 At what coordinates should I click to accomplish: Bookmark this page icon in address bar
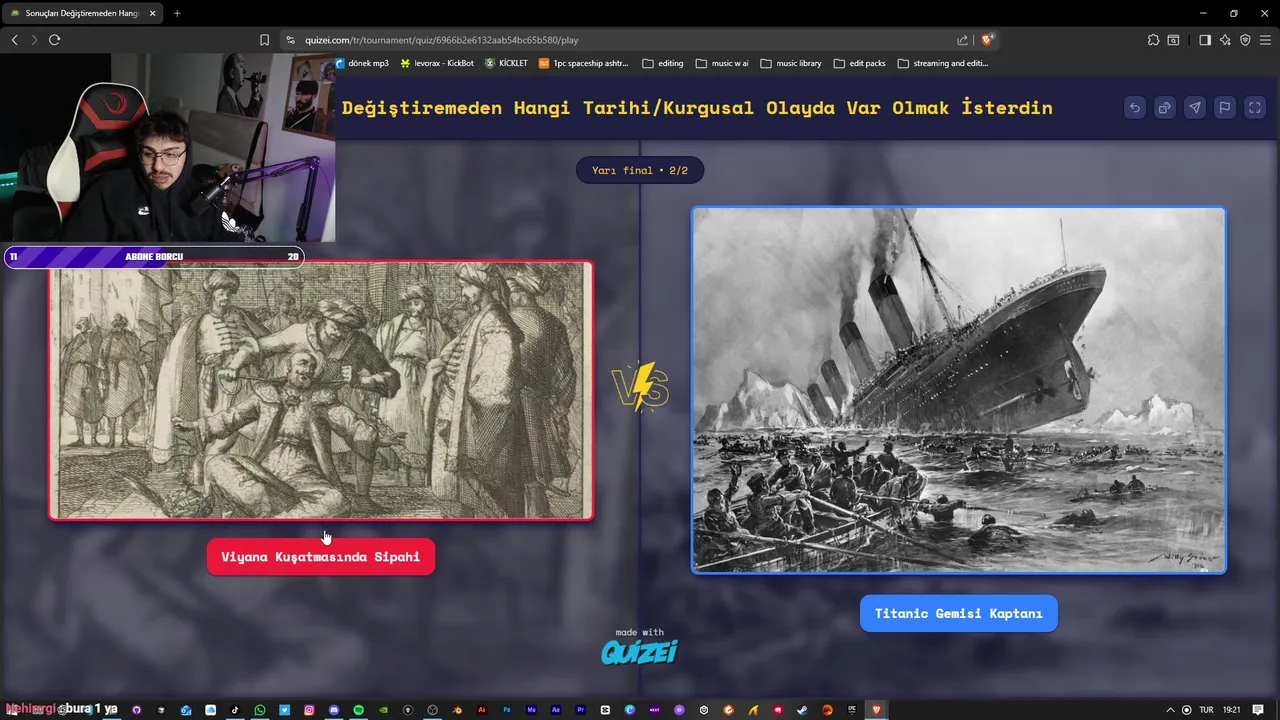tap(264, 40)
